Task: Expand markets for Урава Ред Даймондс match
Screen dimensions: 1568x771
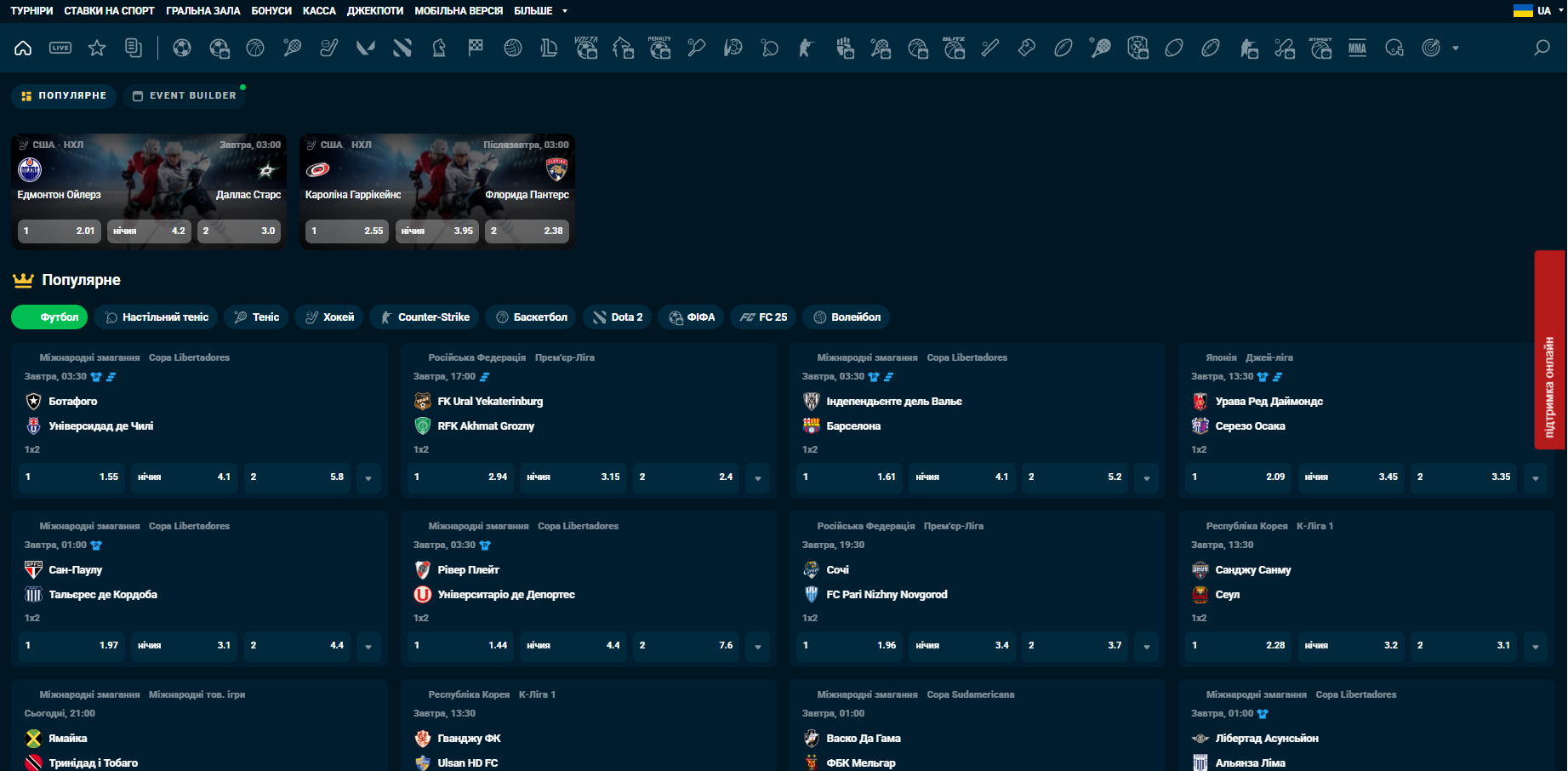Action: coord(1535,477)
